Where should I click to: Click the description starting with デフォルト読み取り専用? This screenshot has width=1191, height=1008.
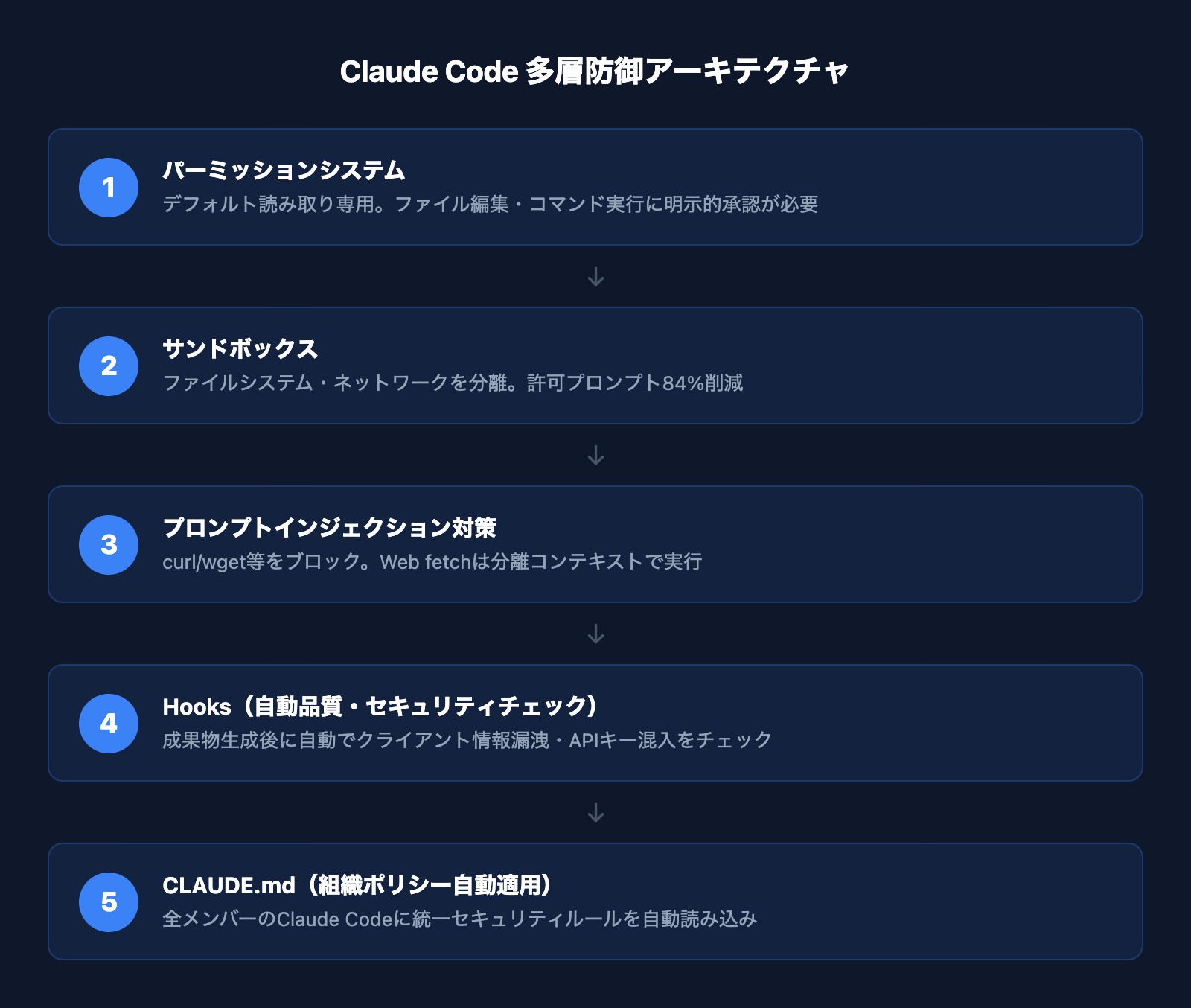490,204
